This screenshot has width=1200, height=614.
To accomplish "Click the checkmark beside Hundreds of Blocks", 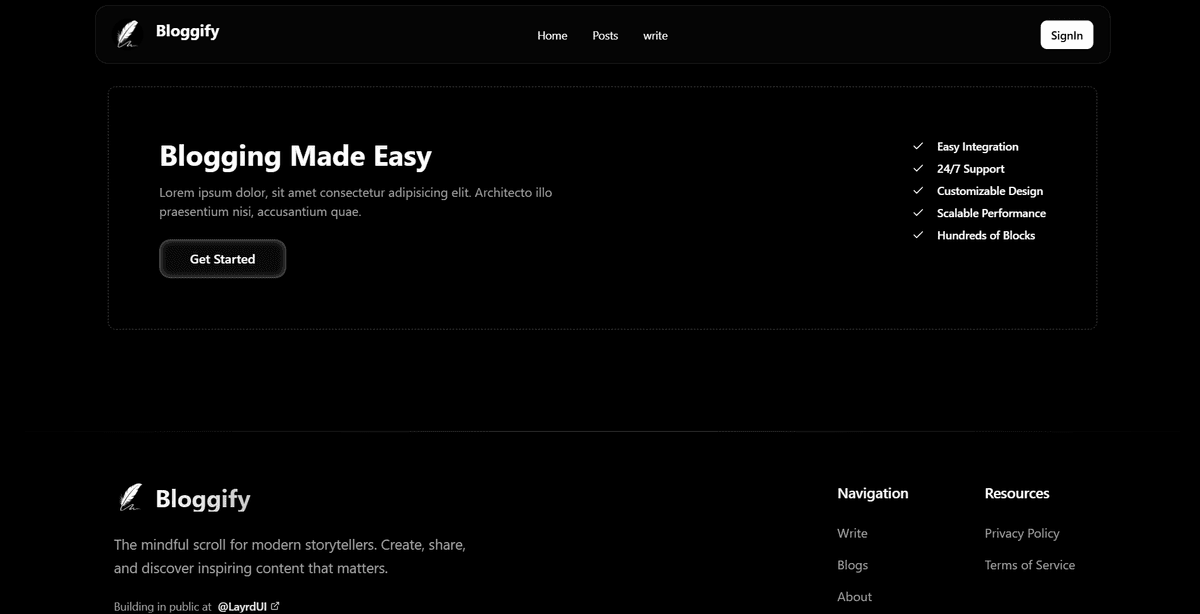I will [x=918, y=235].
